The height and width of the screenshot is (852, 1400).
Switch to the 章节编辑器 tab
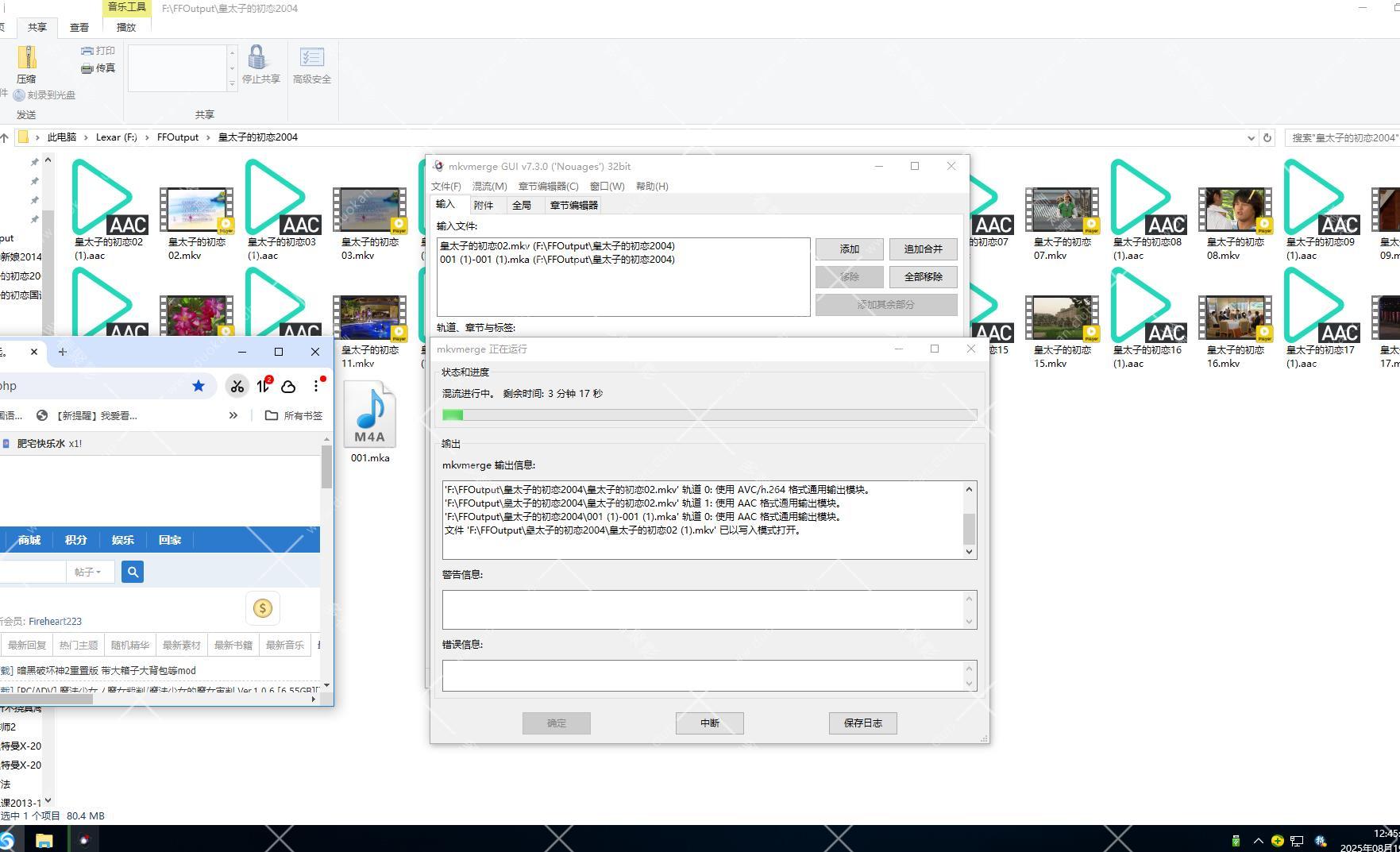[x=573, y=205]
